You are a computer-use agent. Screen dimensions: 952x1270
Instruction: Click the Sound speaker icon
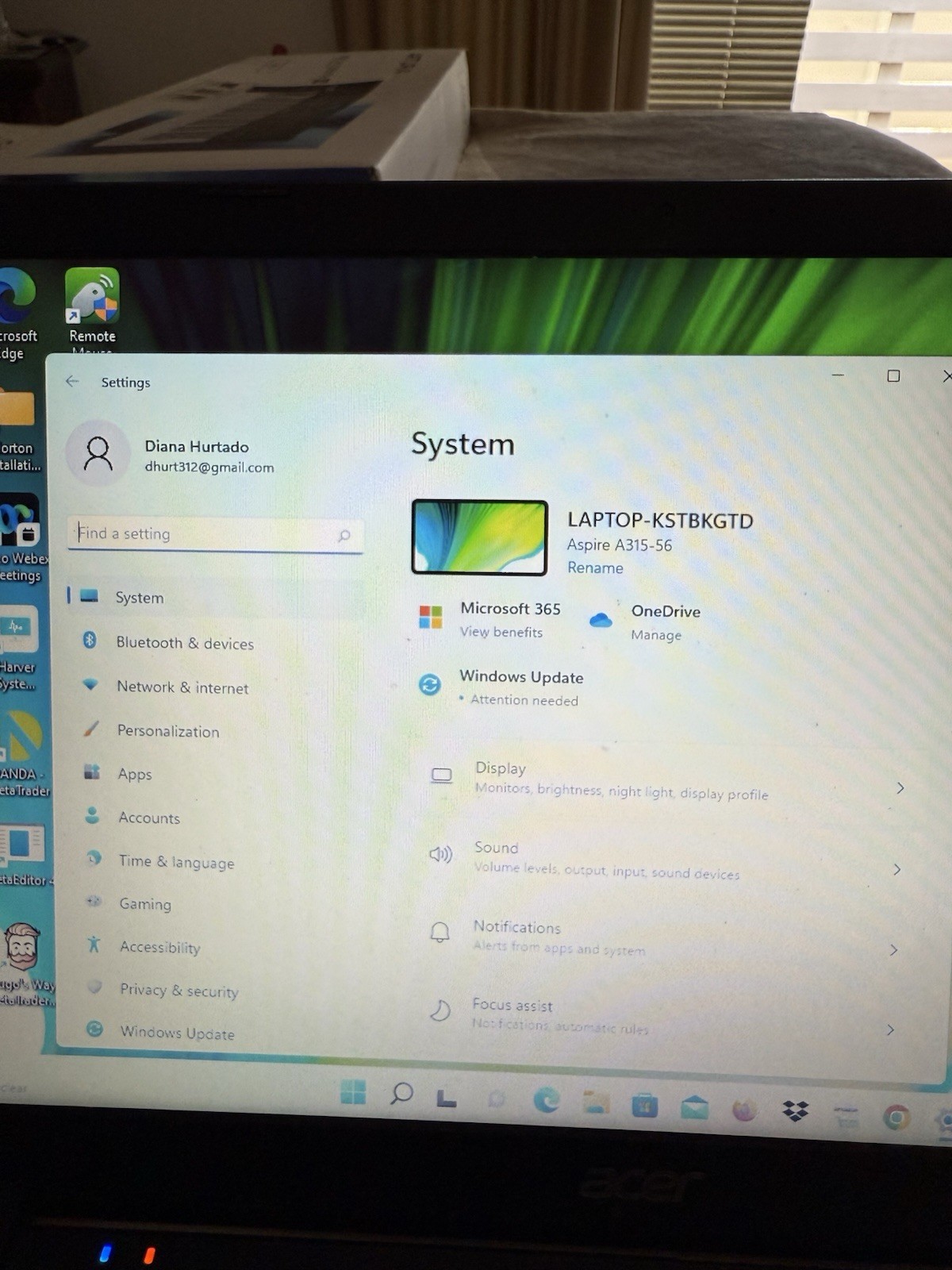[x=440, y=855]
